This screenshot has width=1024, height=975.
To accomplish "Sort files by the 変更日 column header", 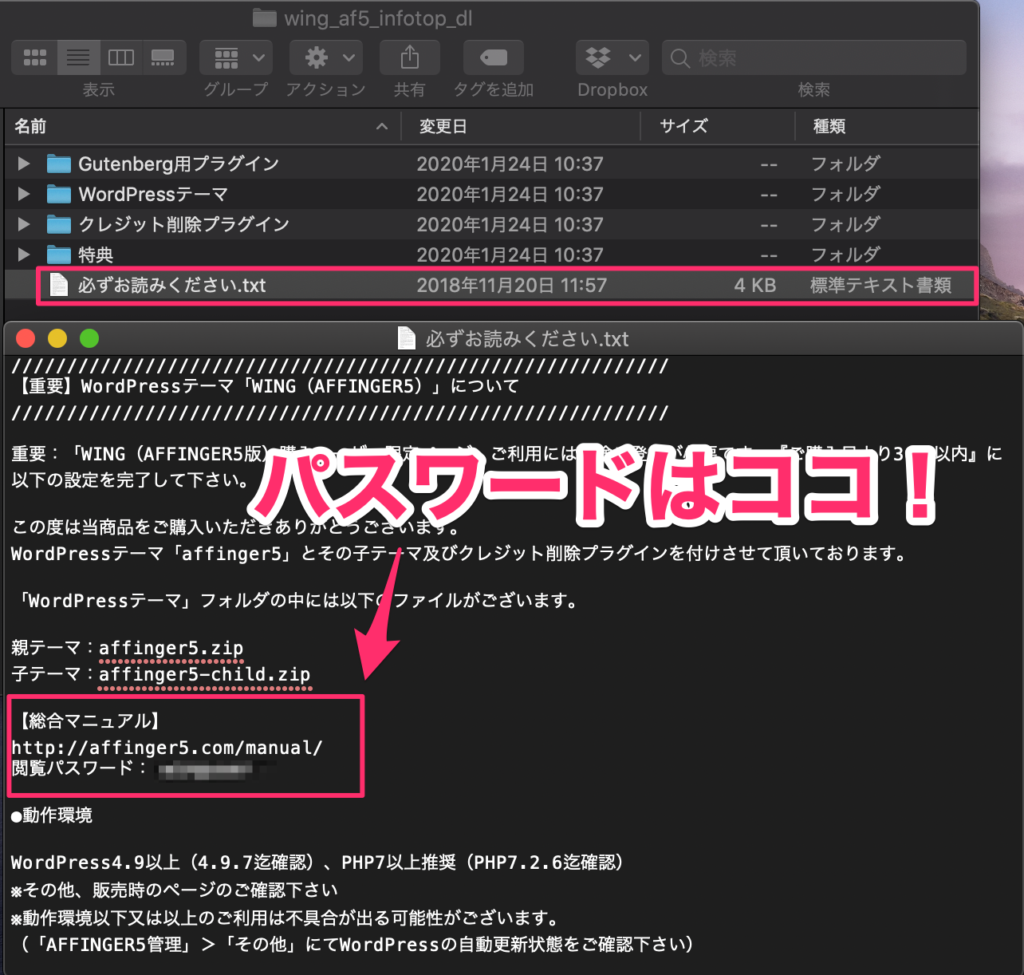I will [x=520, y=126].
